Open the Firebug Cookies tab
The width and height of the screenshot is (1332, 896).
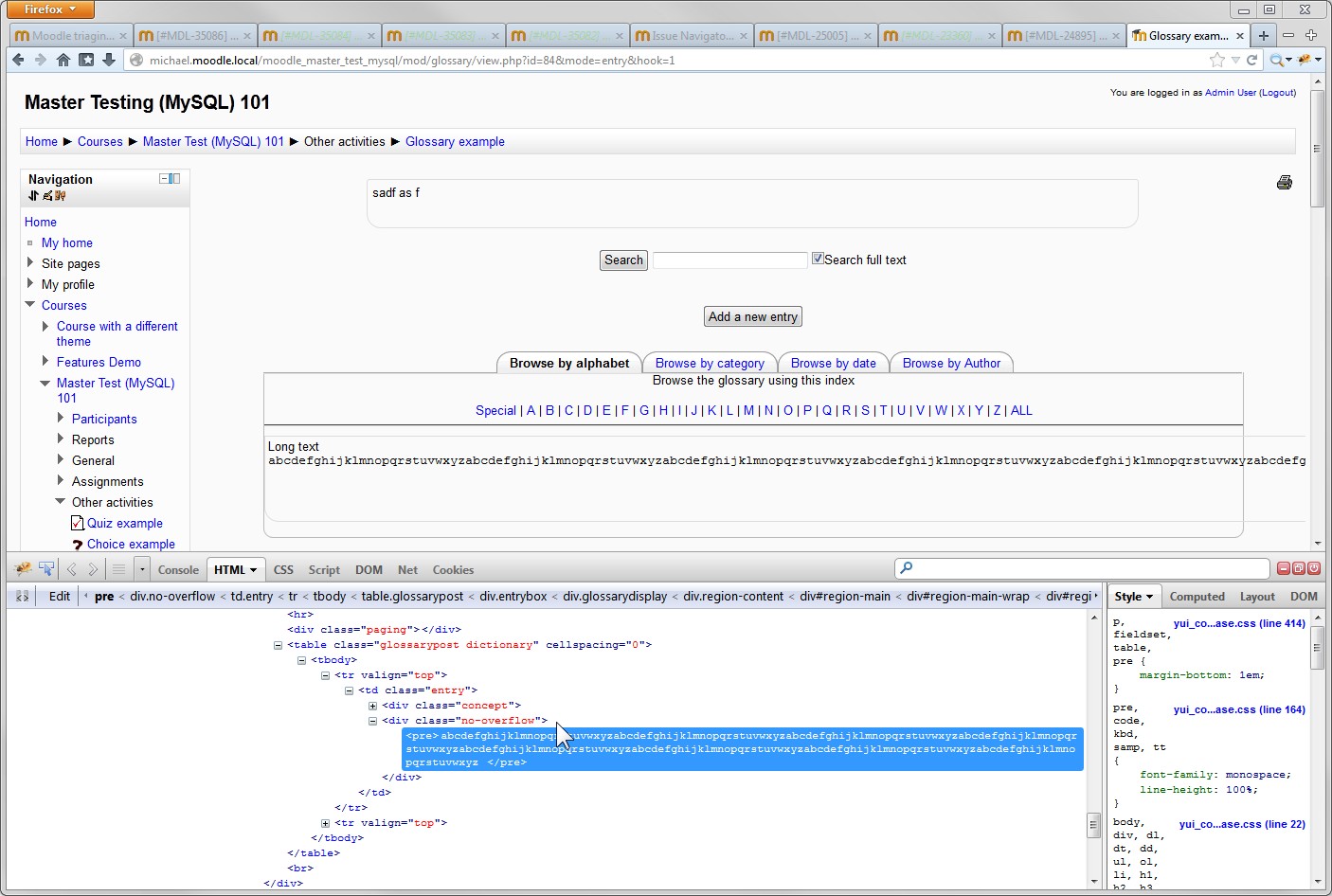pos(453,569)
